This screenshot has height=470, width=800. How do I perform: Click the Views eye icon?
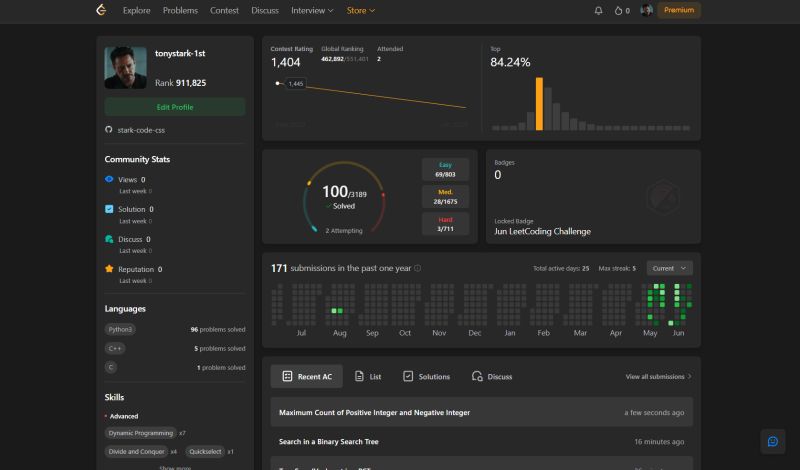click(x=109, y=179)
